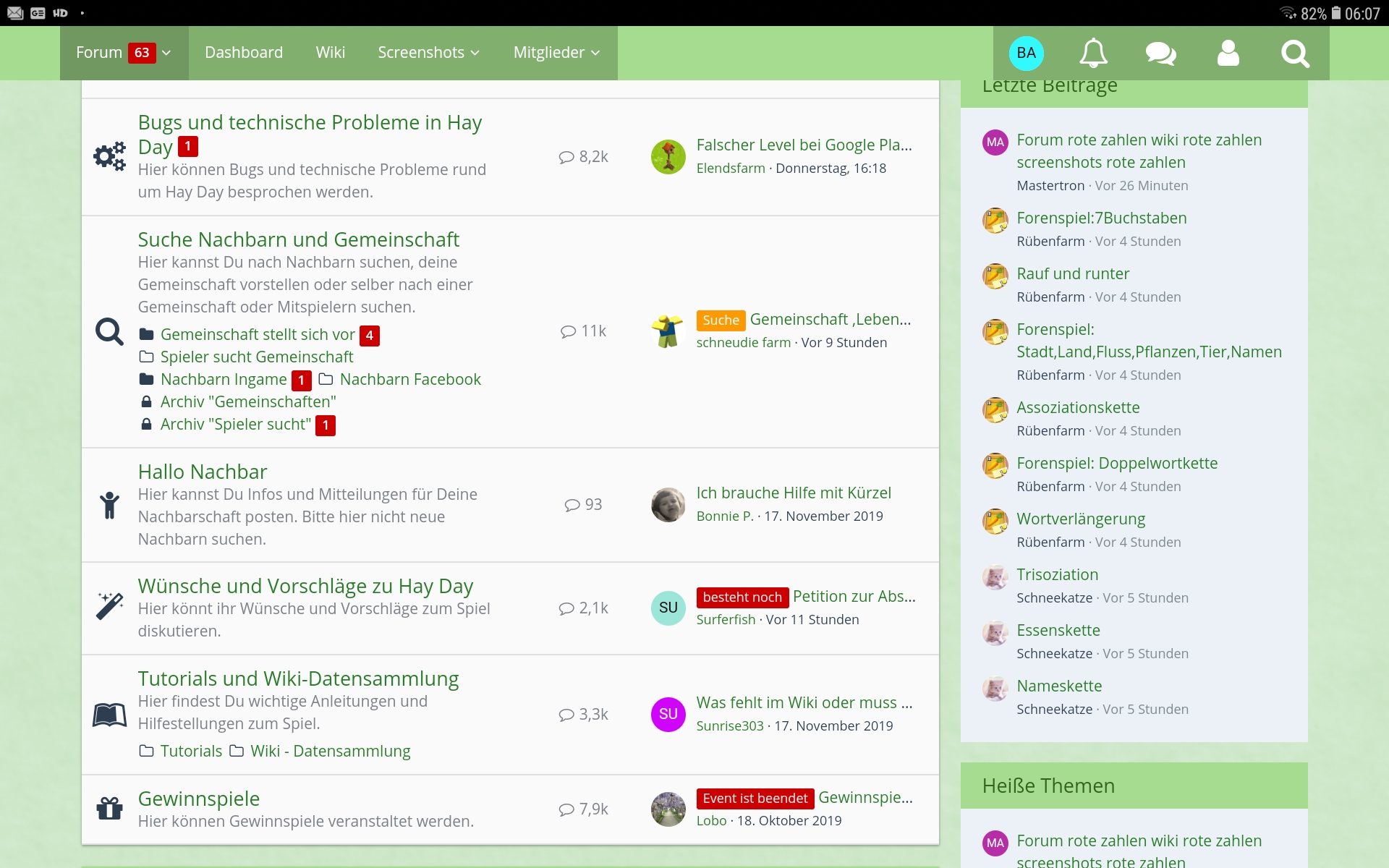Click the gears icon beside Bugs forum
The width and height of the screenshot is (1389, 868).
(x=109, y=156)
